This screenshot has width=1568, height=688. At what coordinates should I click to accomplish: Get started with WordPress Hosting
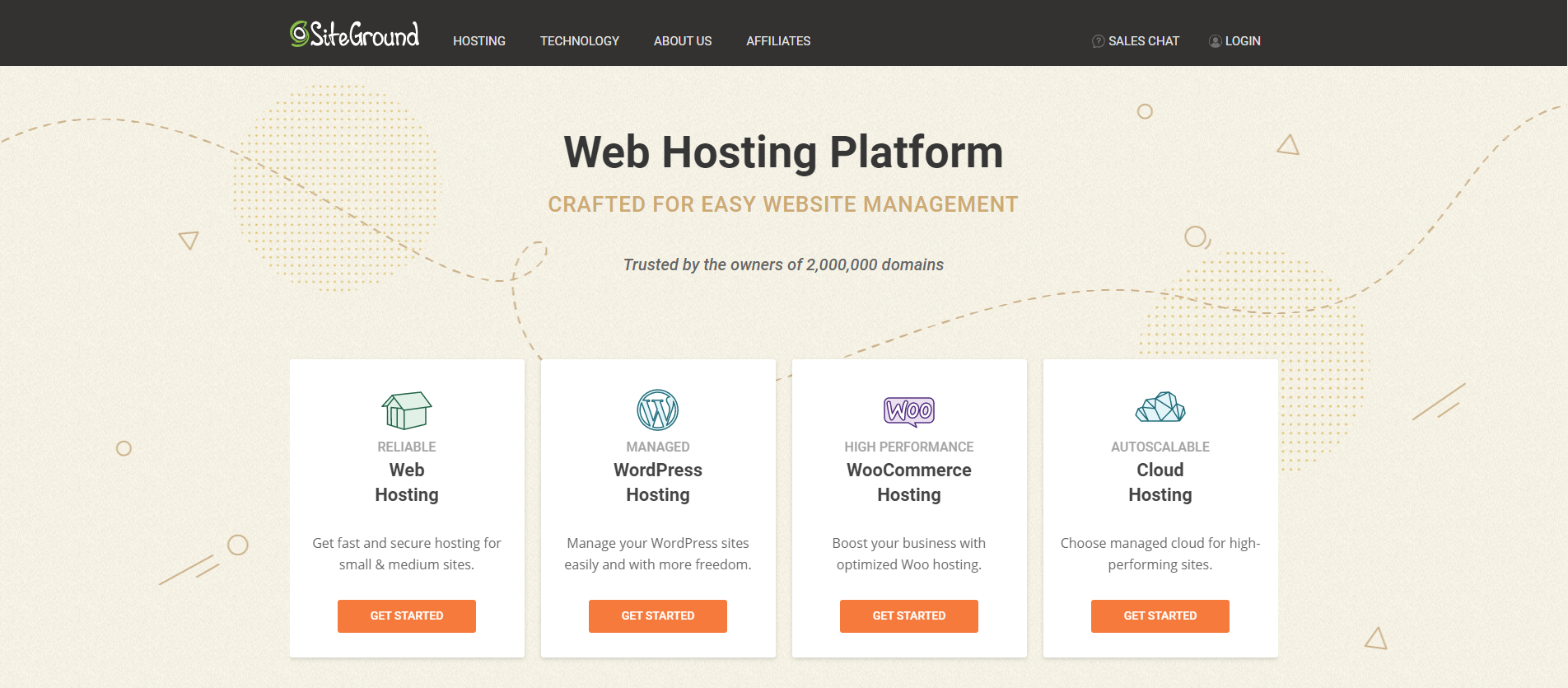coord(658,616)
